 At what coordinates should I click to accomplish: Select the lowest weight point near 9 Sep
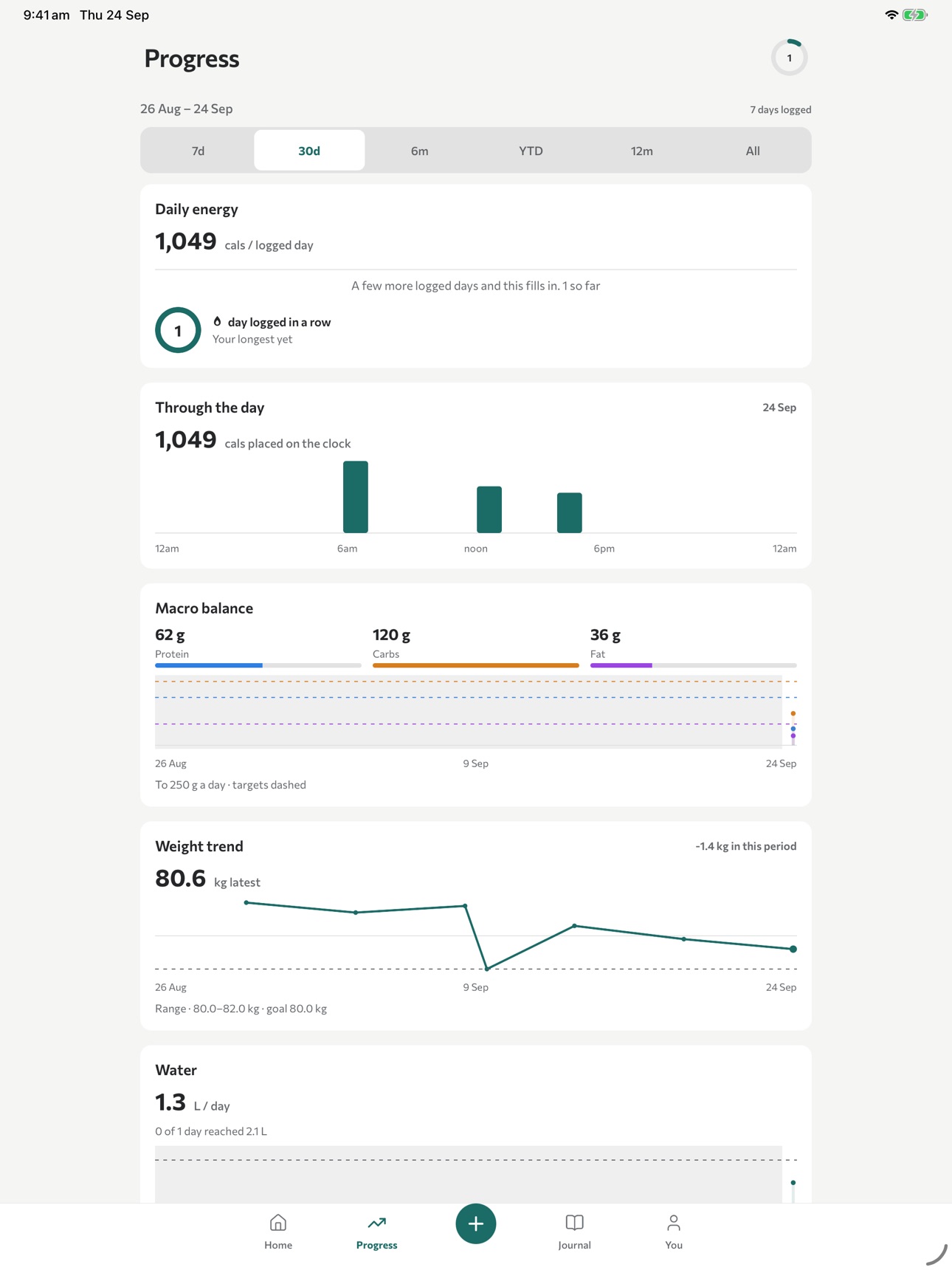coord(487,969)
